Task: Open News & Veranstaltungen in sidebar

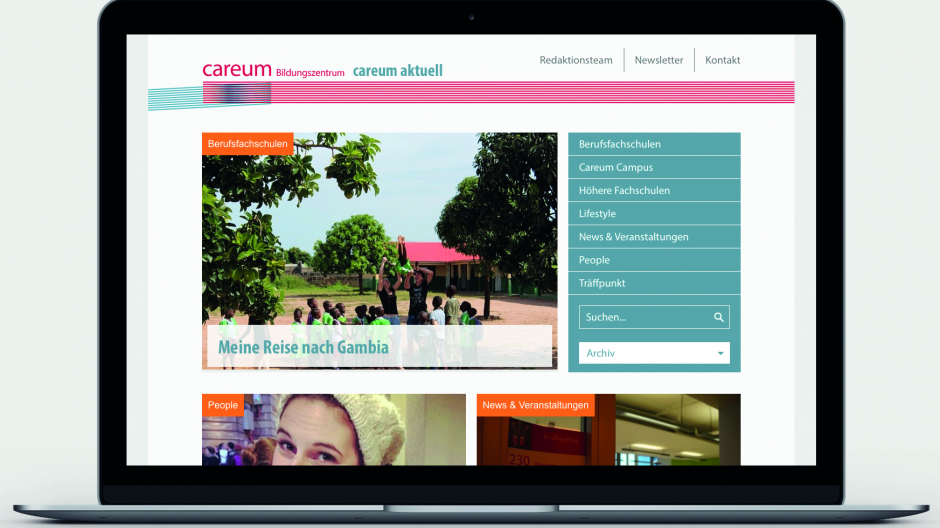Action: (x=654, y=237)
